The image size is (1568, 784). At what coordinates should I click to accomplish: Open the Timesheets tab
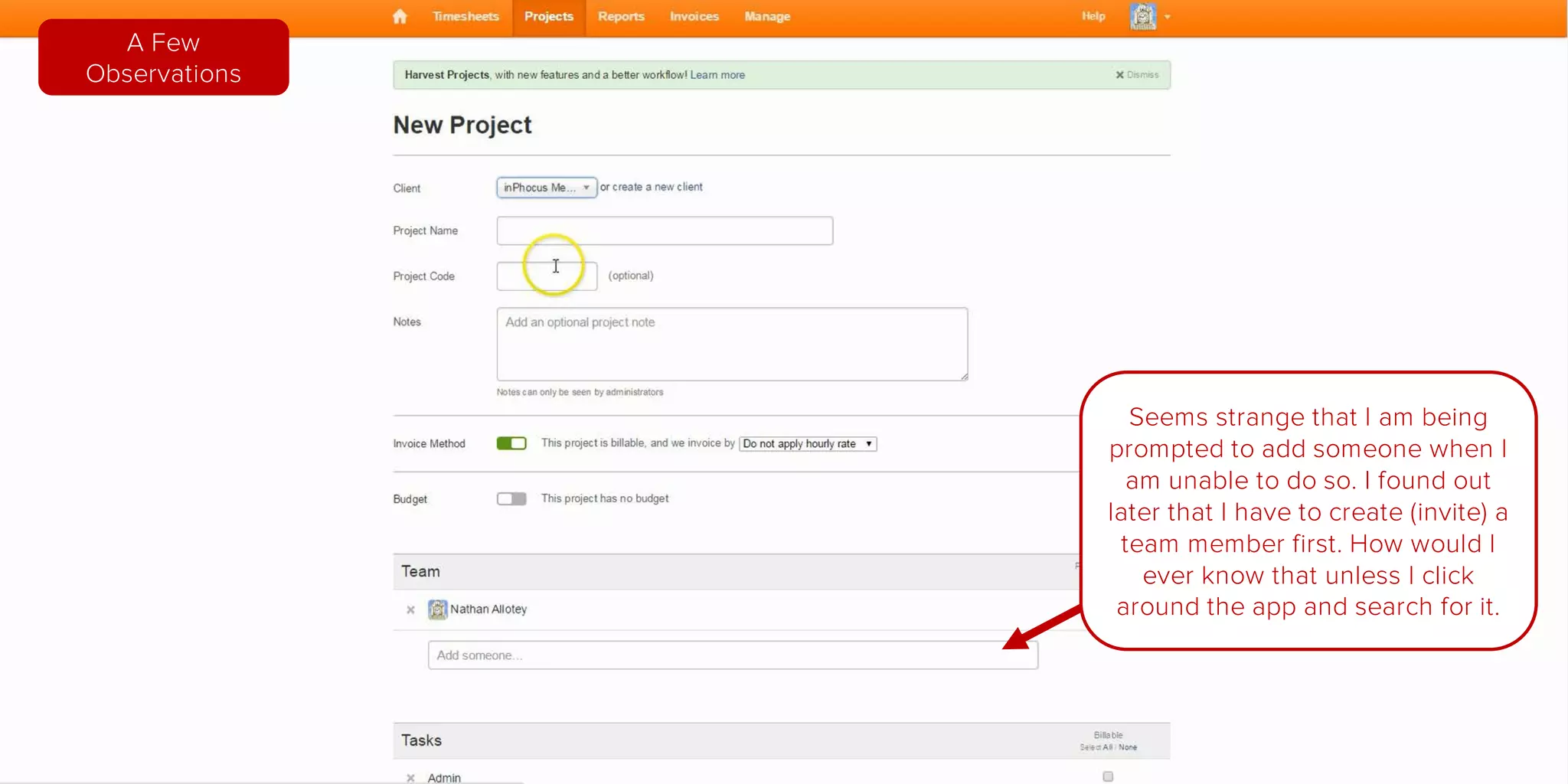(465, 17)
